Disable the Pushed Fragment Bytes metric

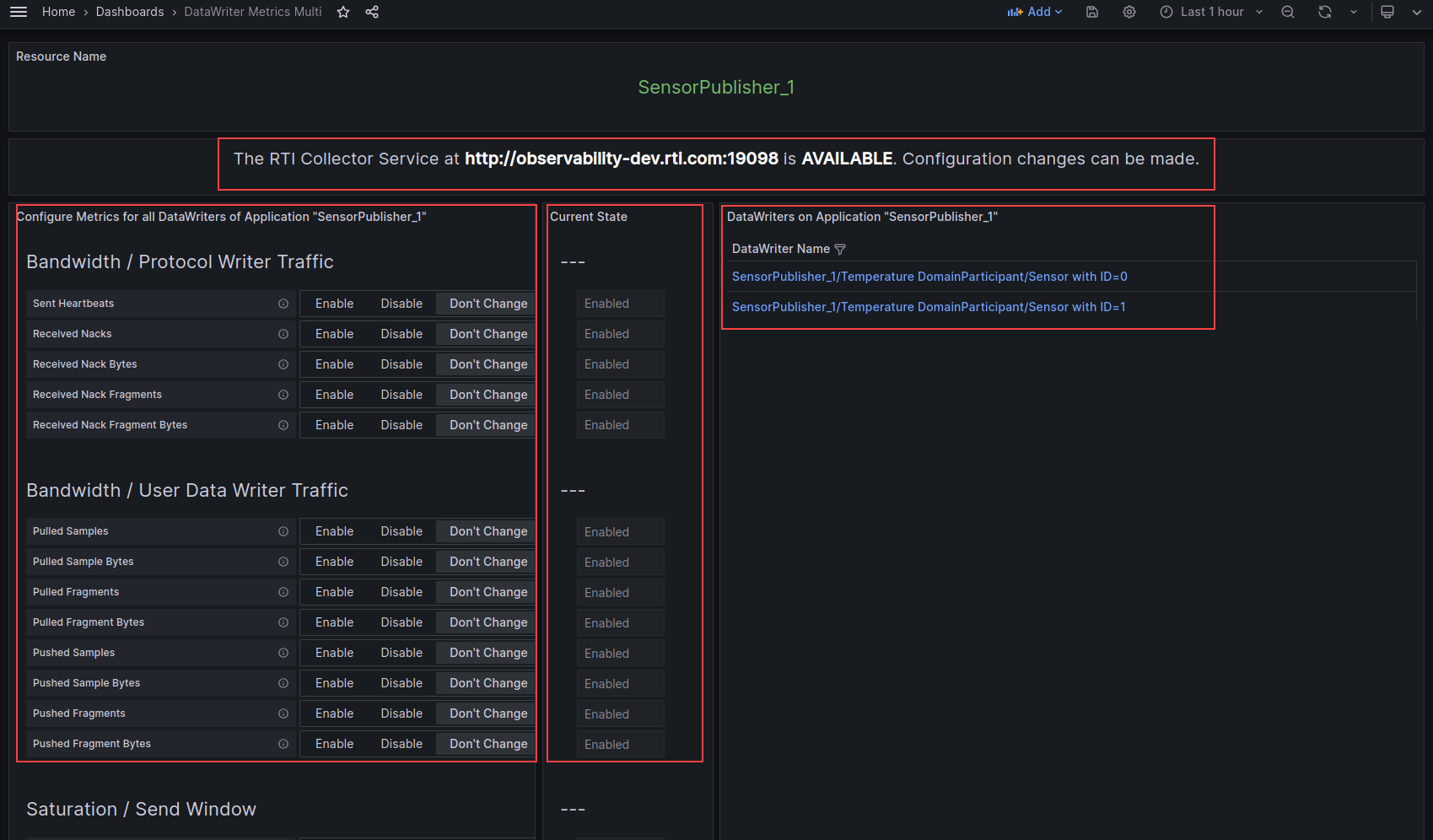[x=401, y=744]
